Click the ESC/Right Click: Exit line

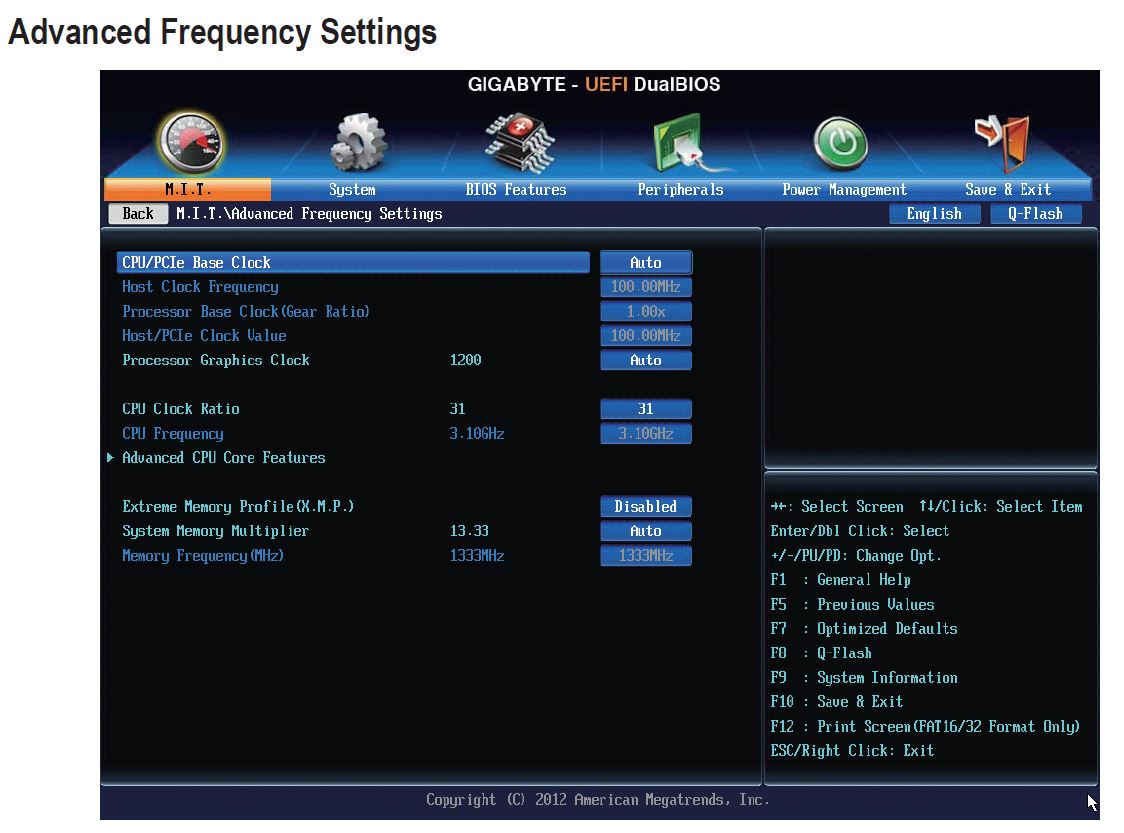tap(852, 751)
